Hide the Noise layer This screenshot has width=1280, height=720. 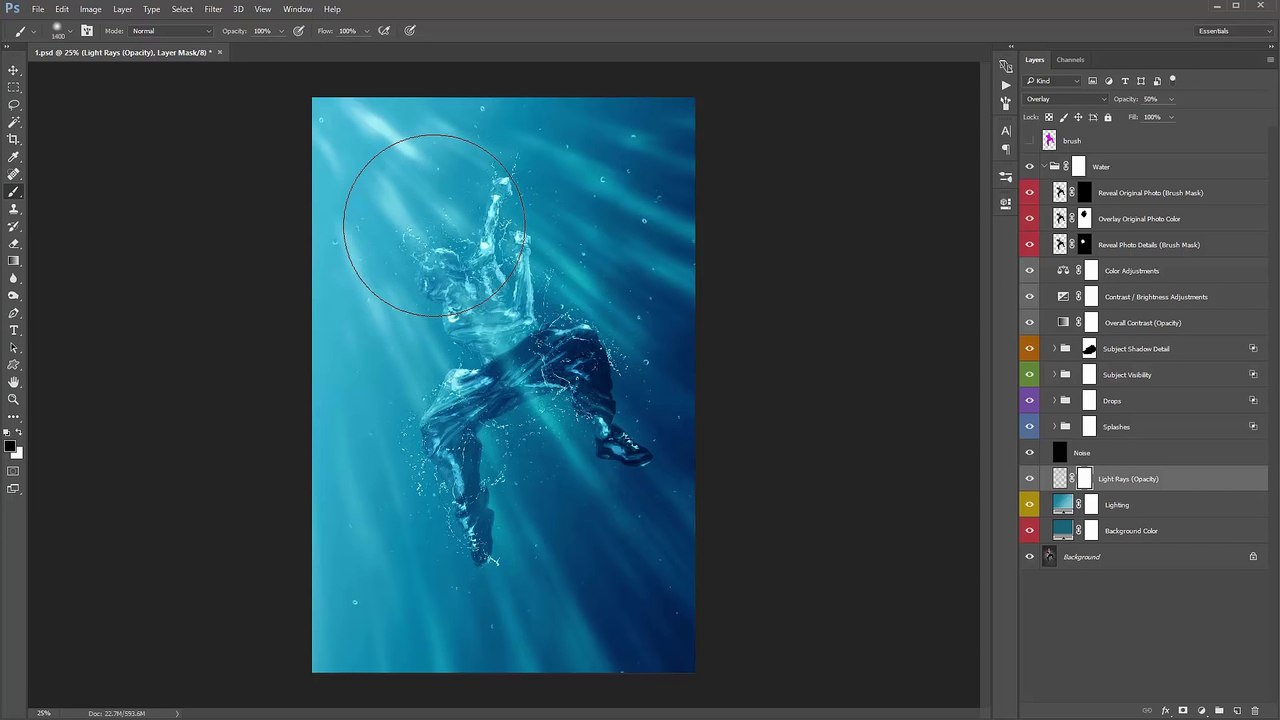click(1029, 453)
